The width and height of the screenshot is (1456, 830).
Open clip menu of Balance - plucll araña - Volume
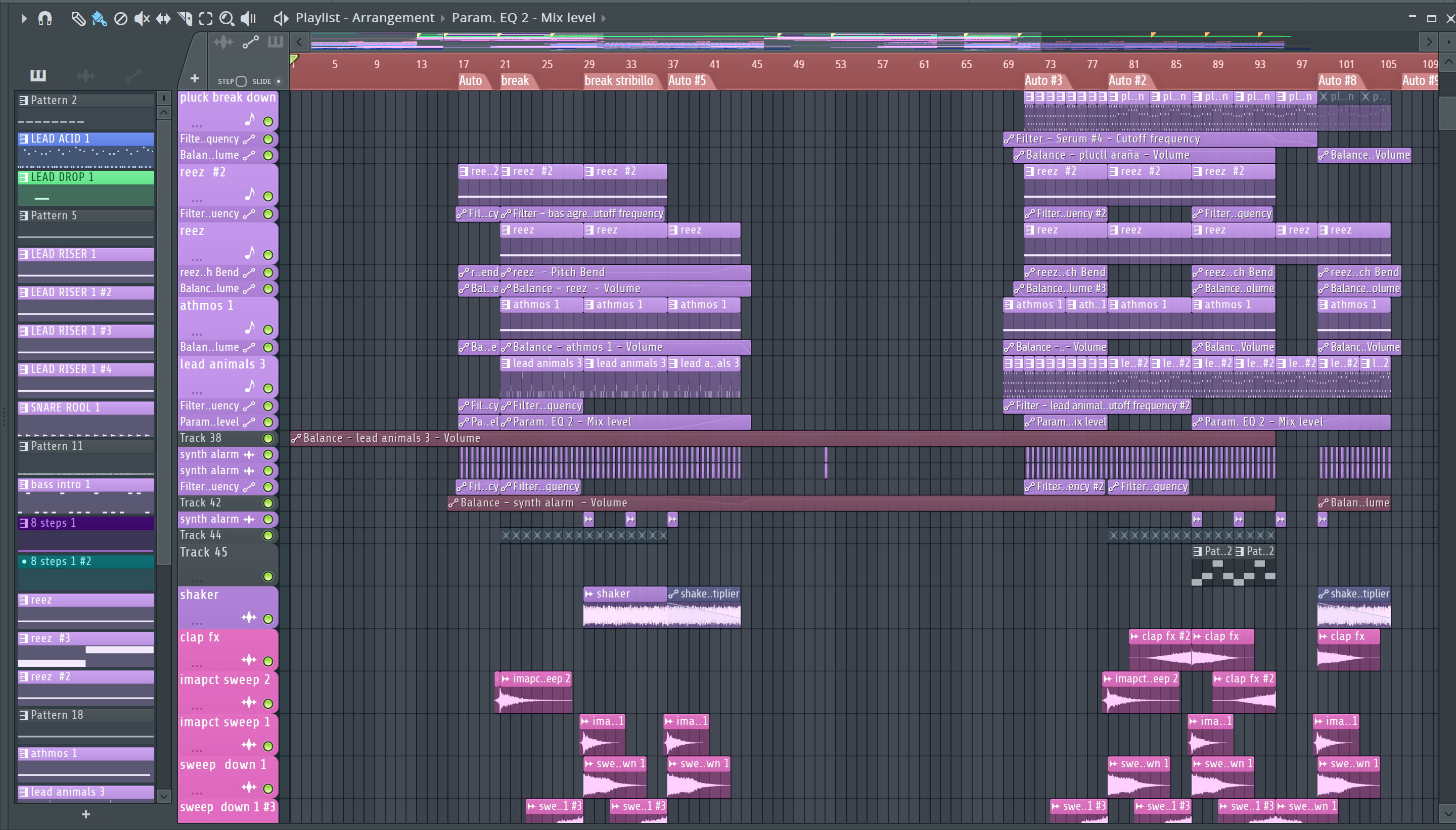(1019, 155)
